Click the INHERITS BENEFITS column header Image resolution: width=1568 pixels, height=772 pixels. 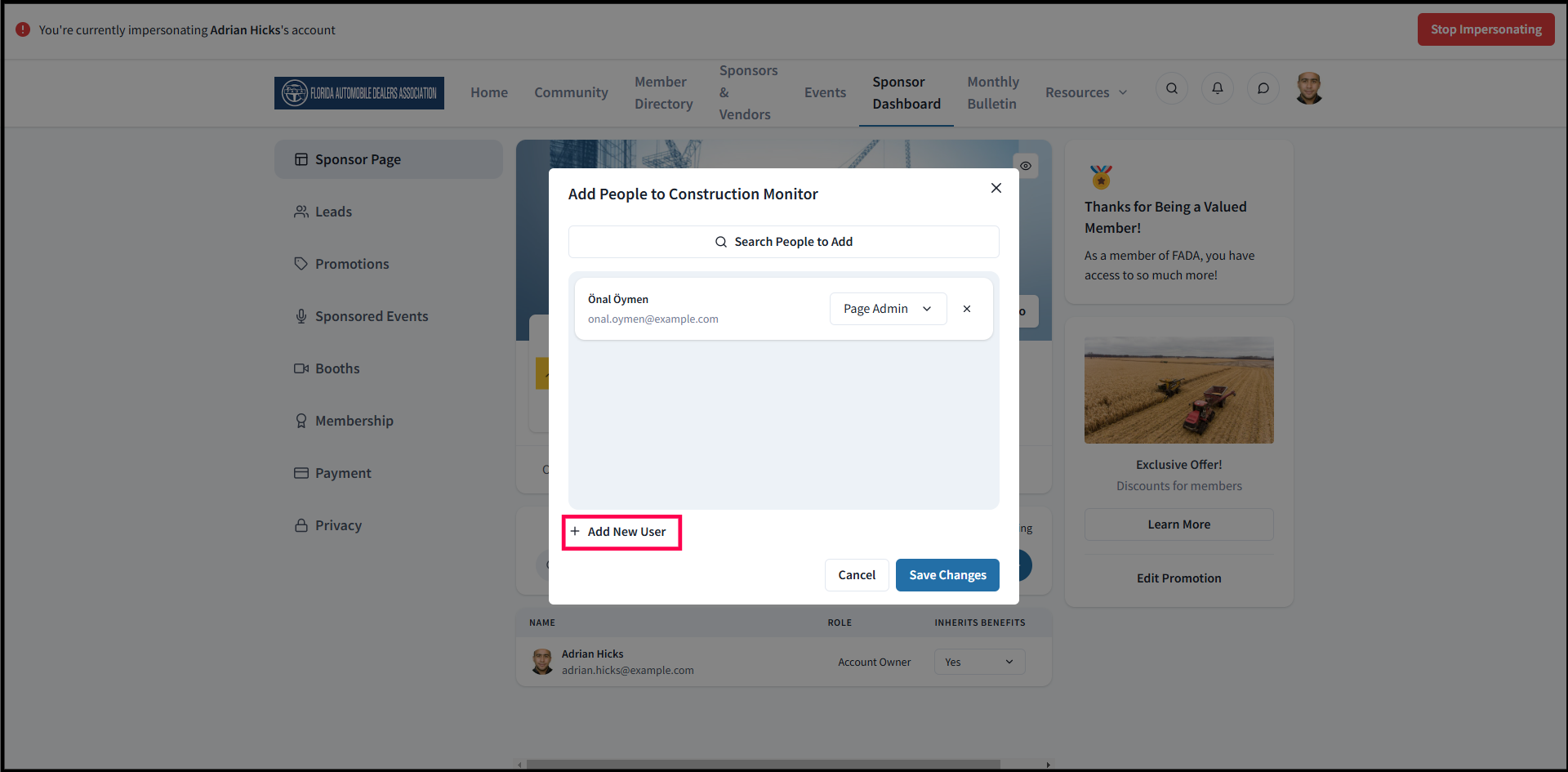(980, 623)
